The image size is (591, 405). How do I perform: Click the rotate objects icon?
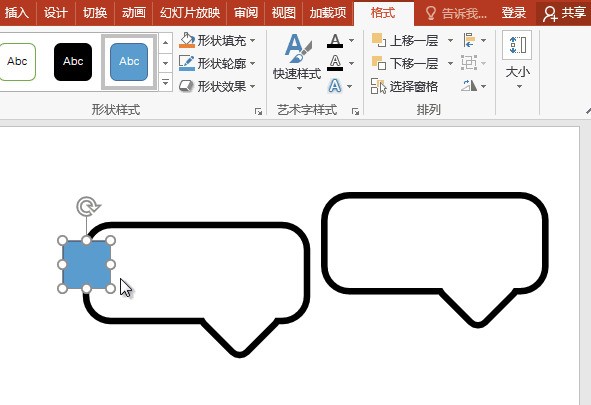point(469,86)
